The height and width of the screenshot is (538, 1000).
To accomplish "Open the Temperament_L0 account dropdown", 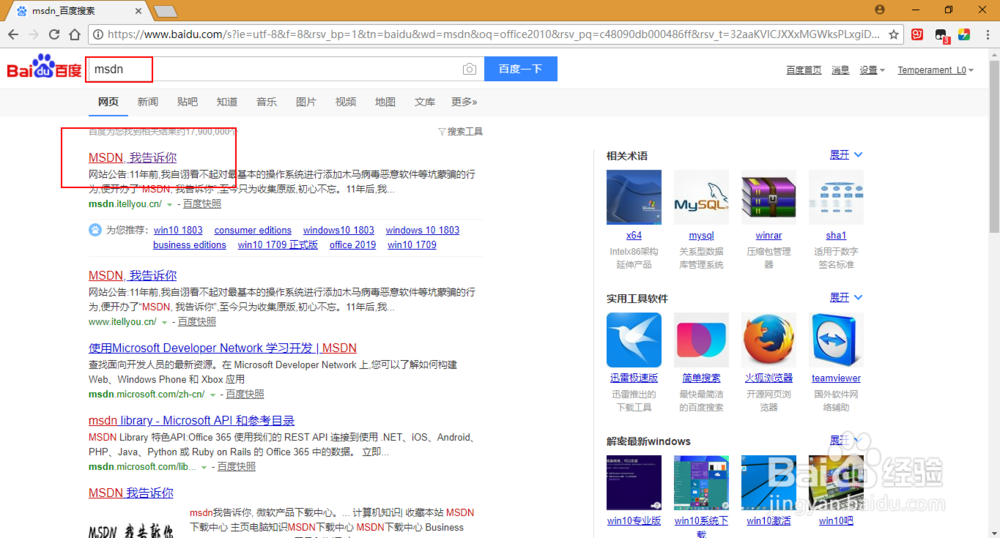I will 936,70.
